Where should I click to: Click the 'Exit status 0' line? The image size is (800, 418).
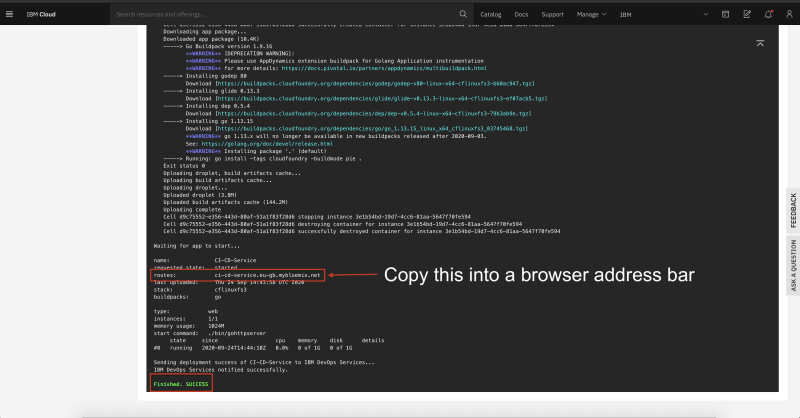[x=184, y=166]
